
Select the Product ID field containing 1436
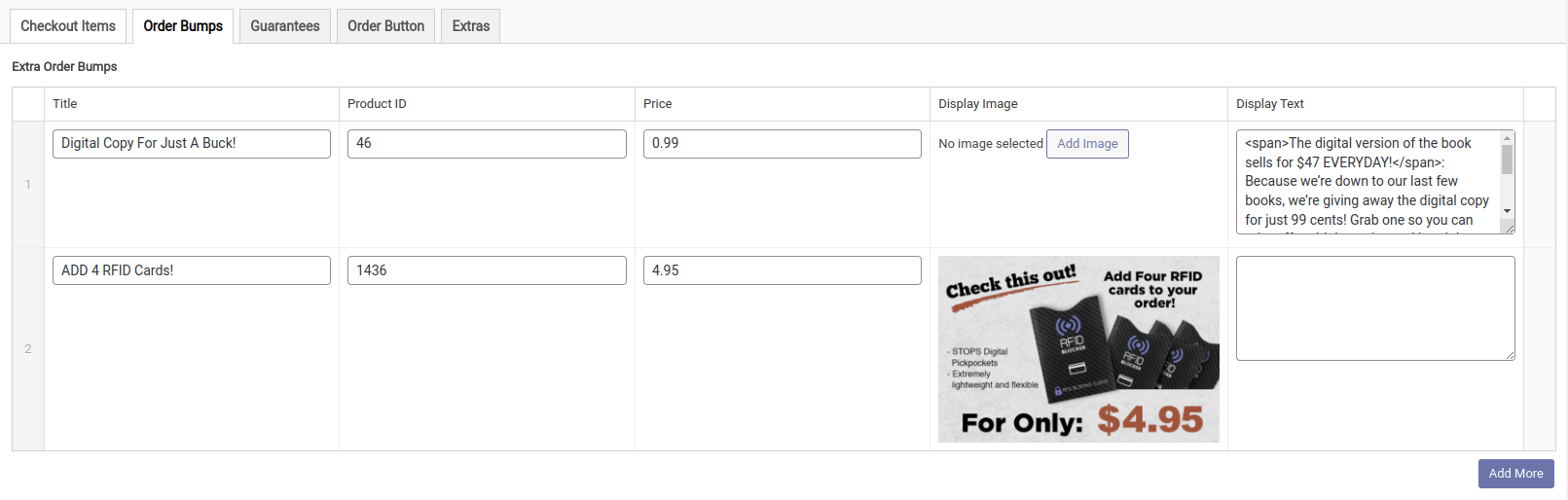[487, 270]
